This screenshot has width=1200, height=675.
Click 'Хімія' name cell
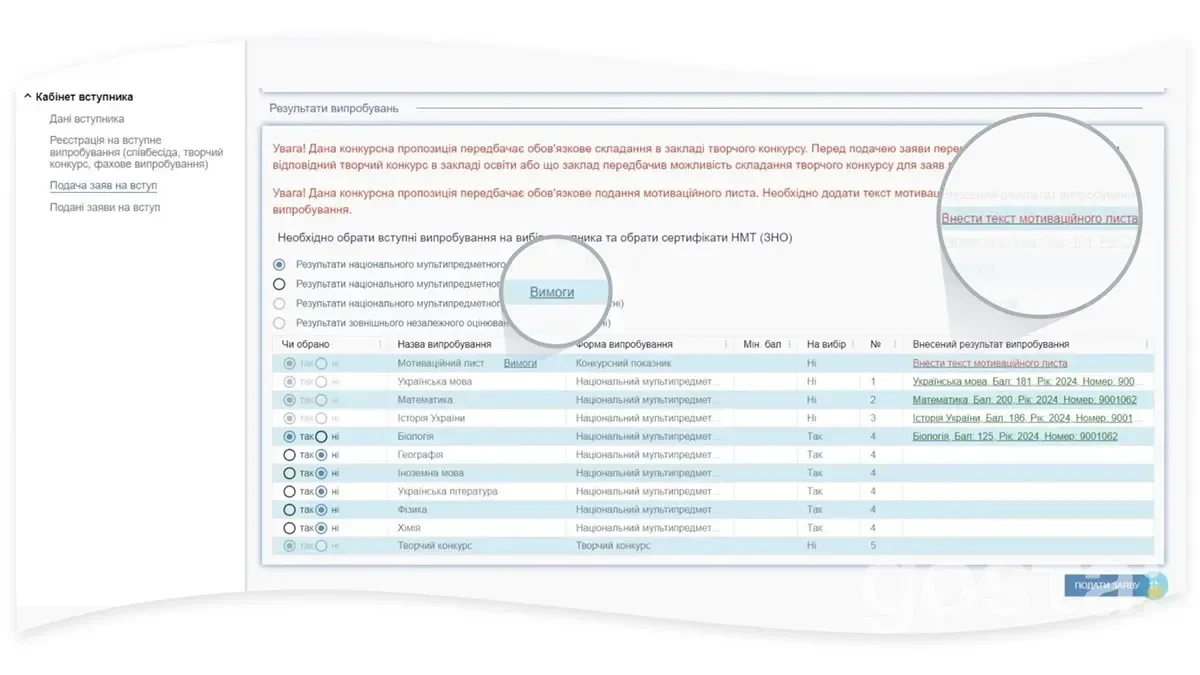[409, 527]
